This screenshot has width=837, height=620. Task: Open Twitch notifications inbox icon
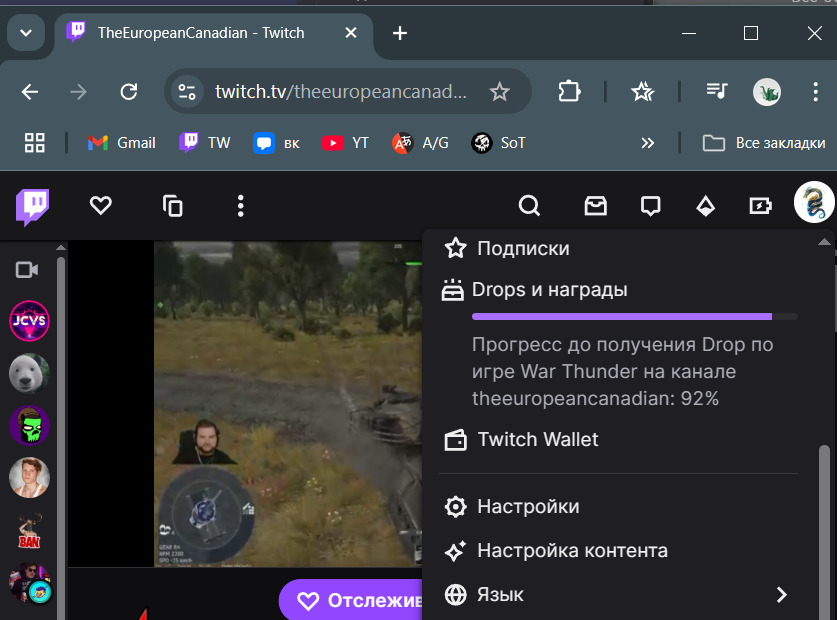[595, 206]
